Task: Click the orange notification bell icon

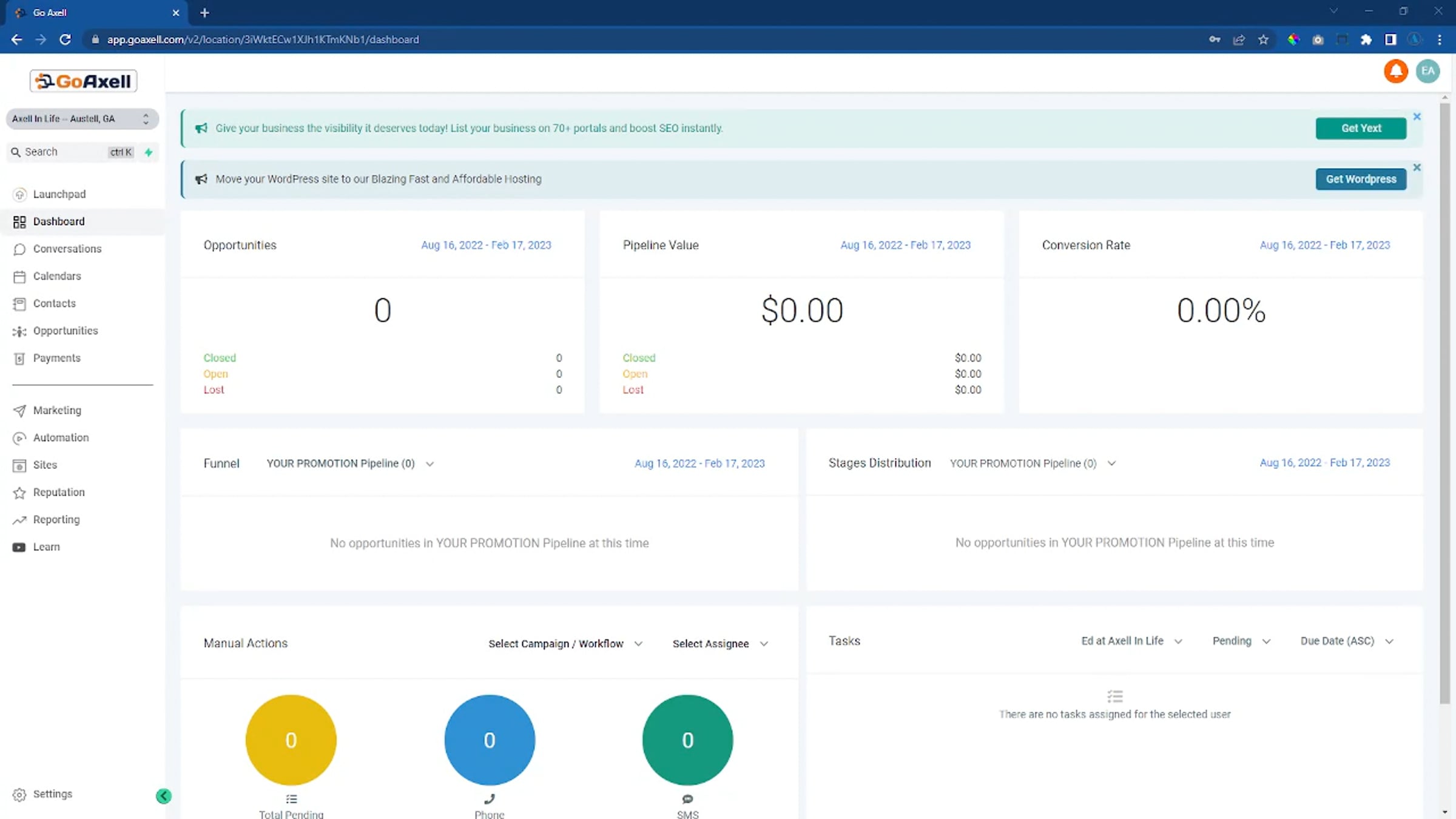Action: (1395, 72)
